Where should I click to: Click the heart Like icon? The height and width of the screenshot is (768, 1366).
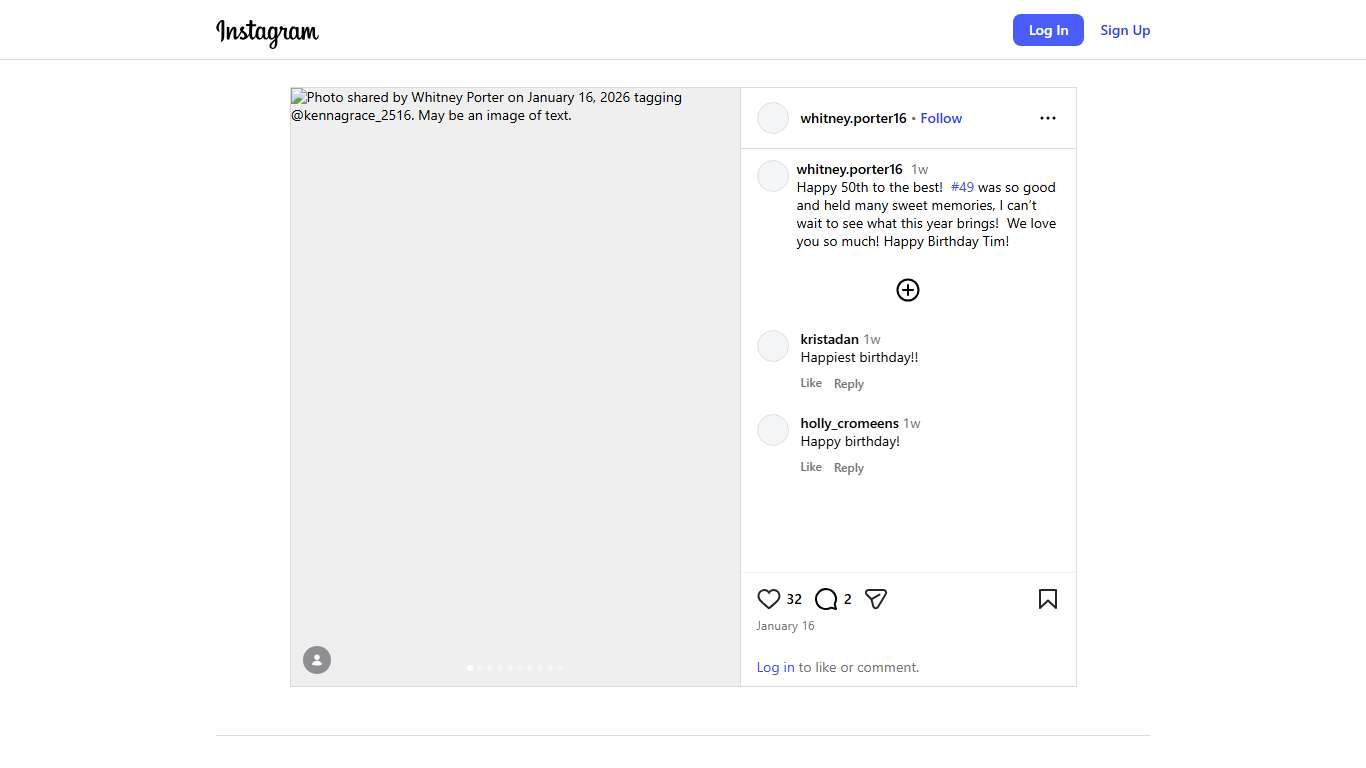point(768,599)
